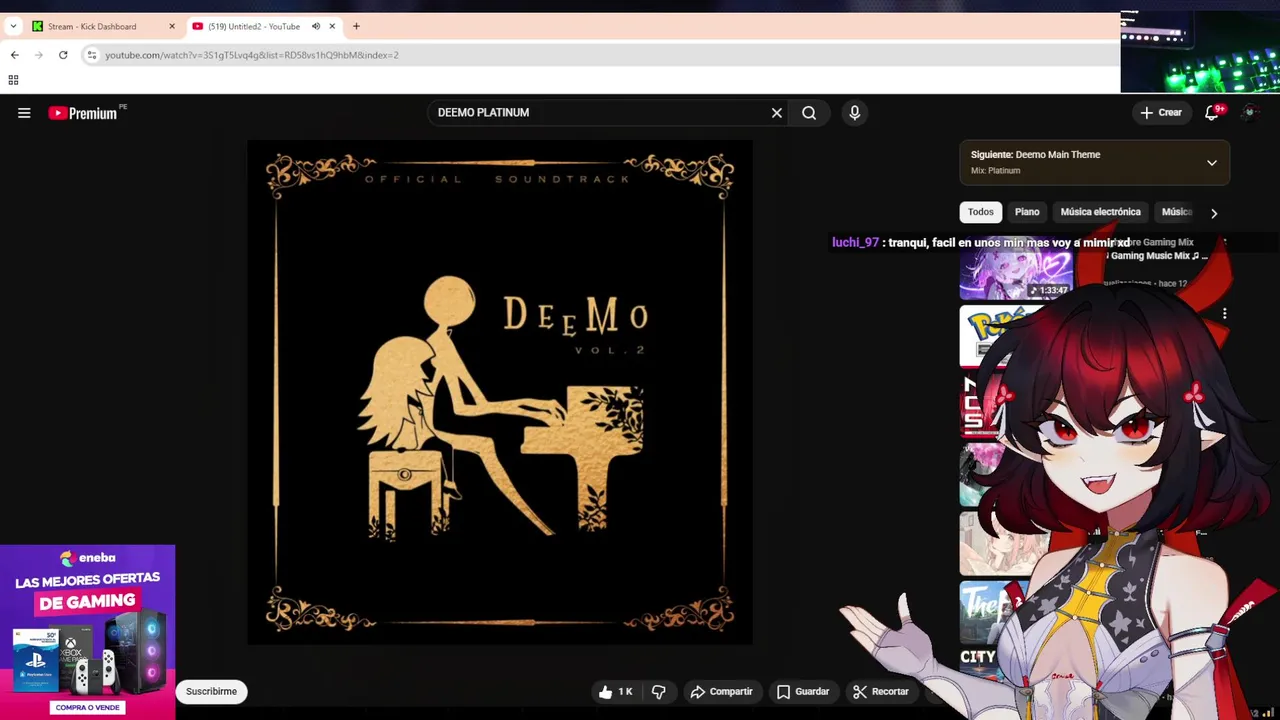This screenshot has width=1280, height=720.
Task: Close the Kick Dashboard browser tab
Action: coord(172,27)
